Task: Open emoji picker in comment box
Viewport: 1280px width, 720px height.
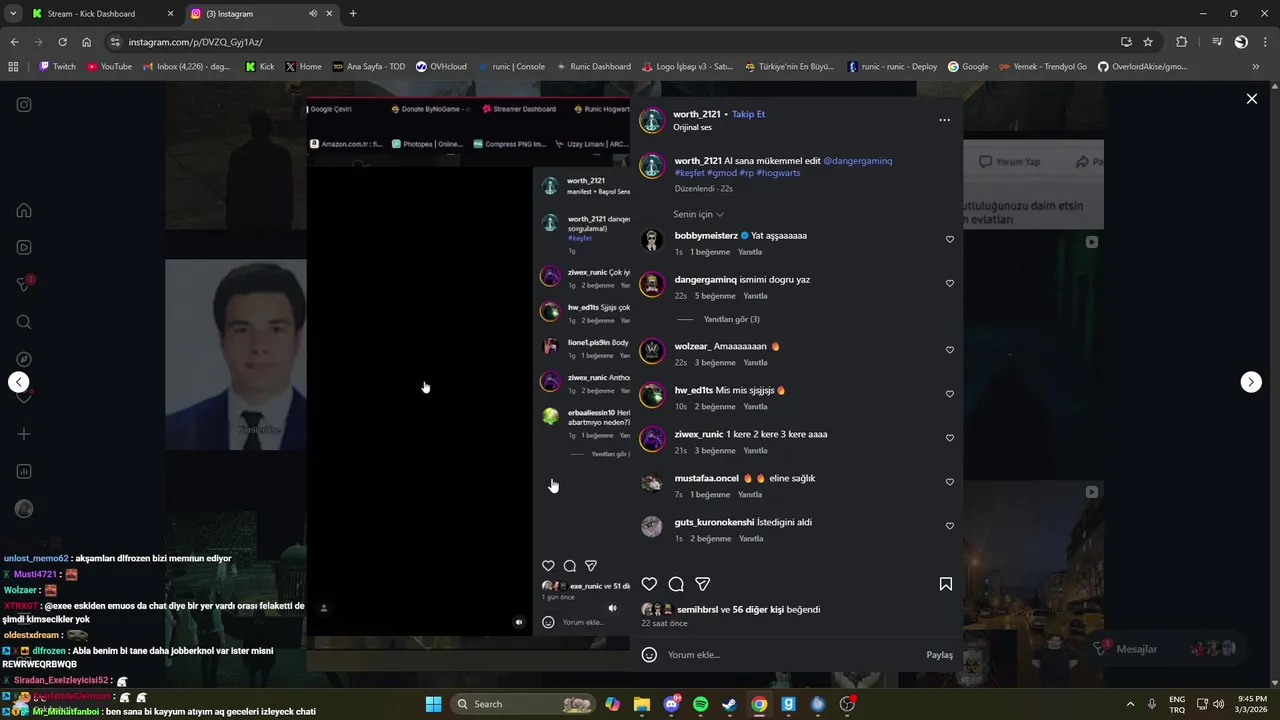Action: pos(649,655)
